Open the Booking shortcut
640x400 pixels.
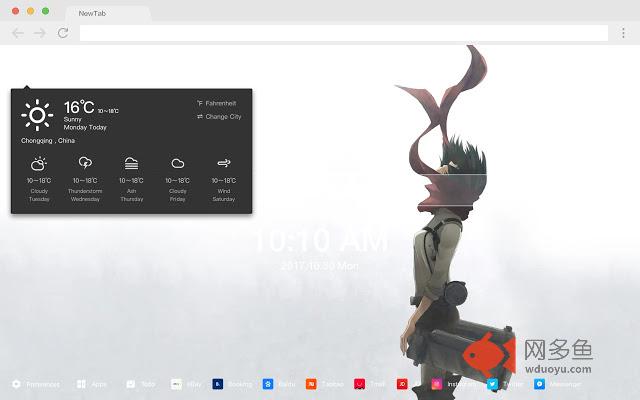pyautogui.click(x=231, y=384)
